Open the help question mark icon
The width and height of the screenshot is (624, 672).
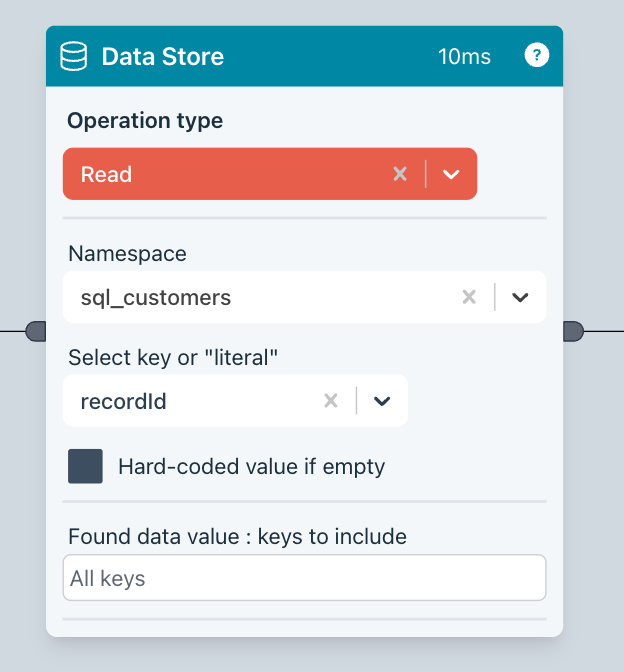coord(537,55)
